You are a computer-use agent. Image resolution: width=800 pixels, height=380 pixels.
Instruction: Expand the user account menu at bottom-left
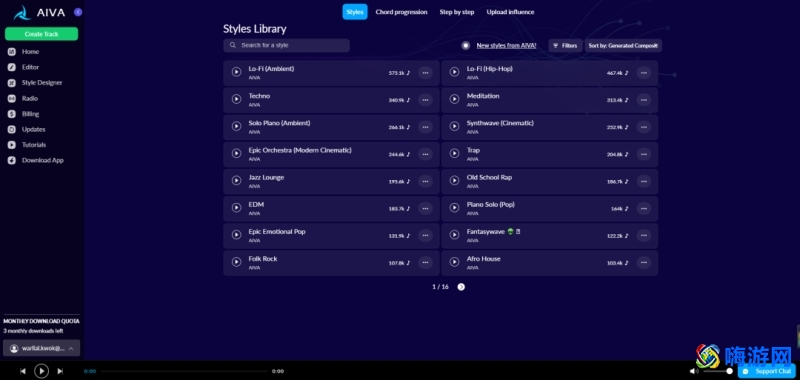click(x=42, y=348)
